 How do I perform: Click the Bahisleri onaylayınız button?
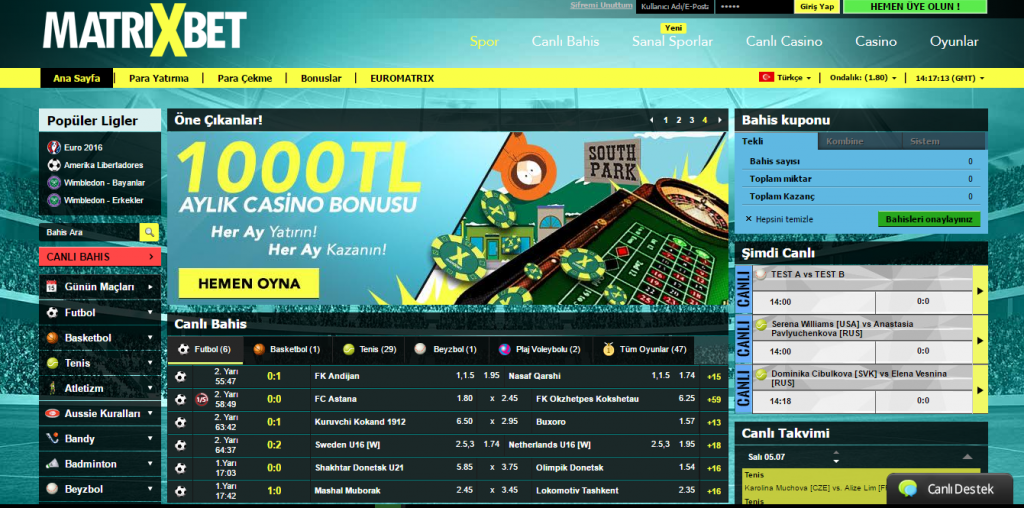coord(929,219)
